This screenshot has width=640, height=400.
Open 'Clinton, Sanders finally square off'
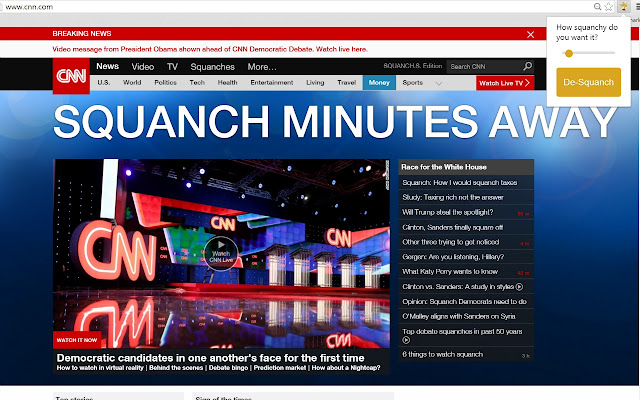tap(452, 227)
